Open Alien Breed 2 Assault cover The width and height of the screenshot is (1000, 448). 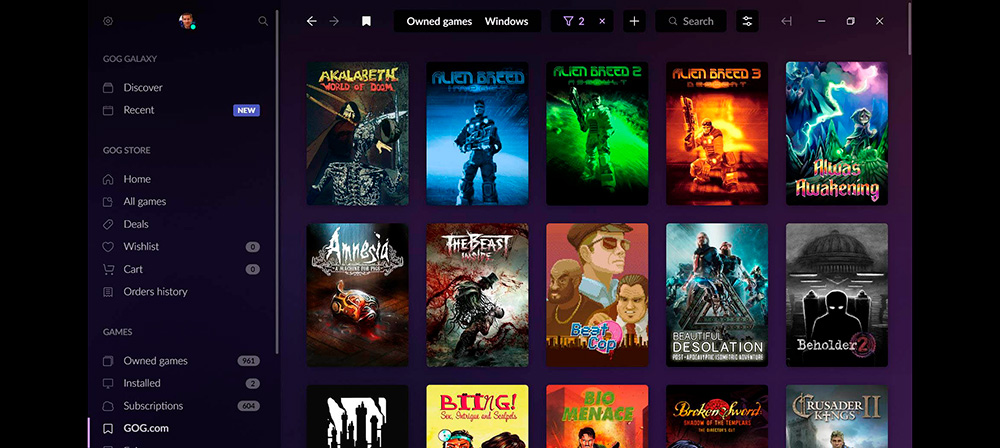598,133
